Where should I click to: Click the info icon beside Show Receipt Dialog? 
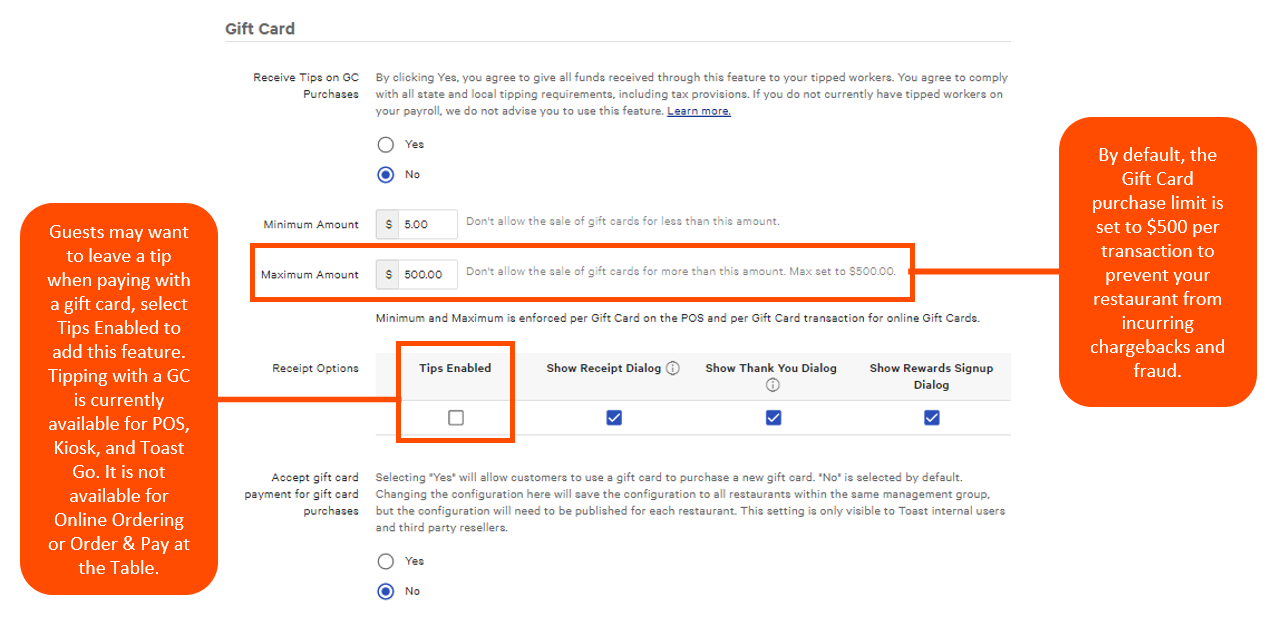673,368
